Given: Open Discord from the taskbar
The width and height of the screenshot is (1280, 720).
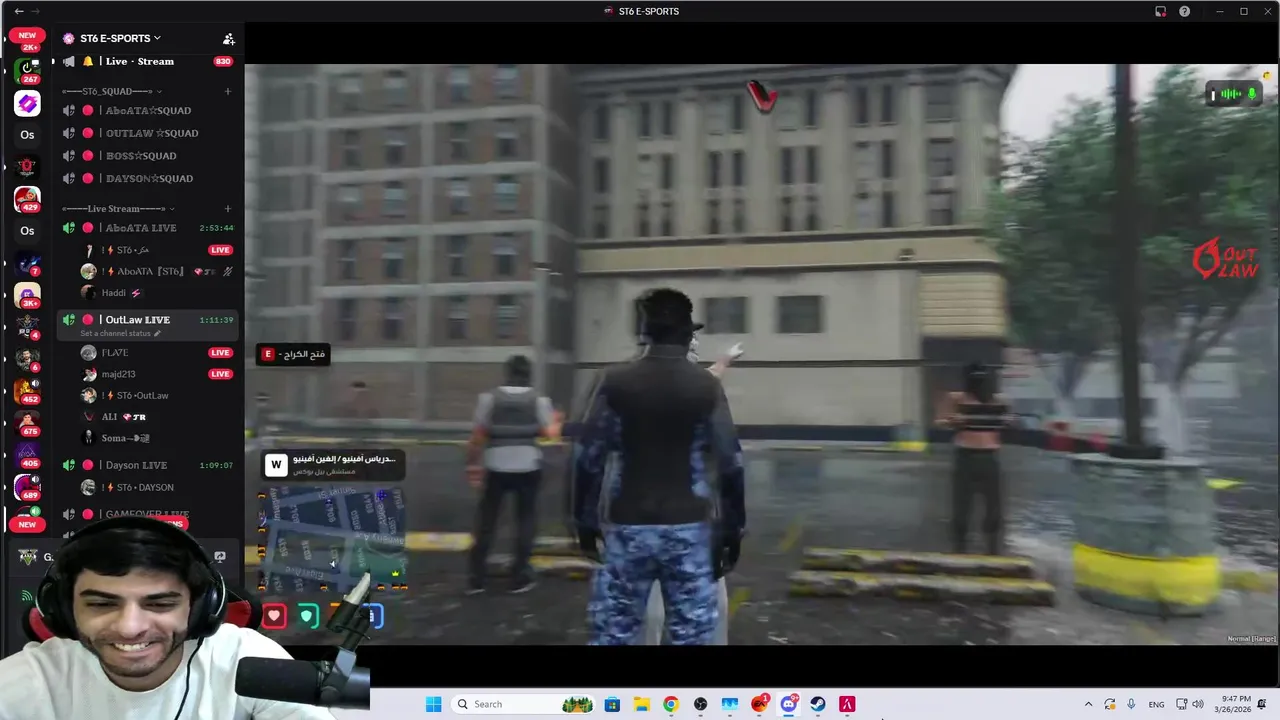Looking at the screenshot, I should point(789,704).
